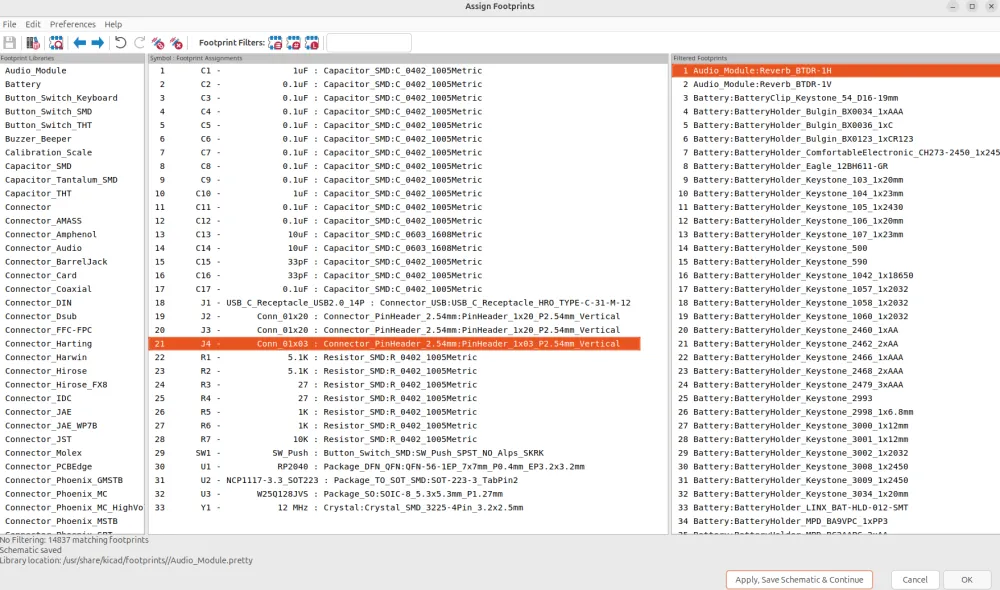
Task: Click the automatic footprint association icon
Action: click(158, 43)
